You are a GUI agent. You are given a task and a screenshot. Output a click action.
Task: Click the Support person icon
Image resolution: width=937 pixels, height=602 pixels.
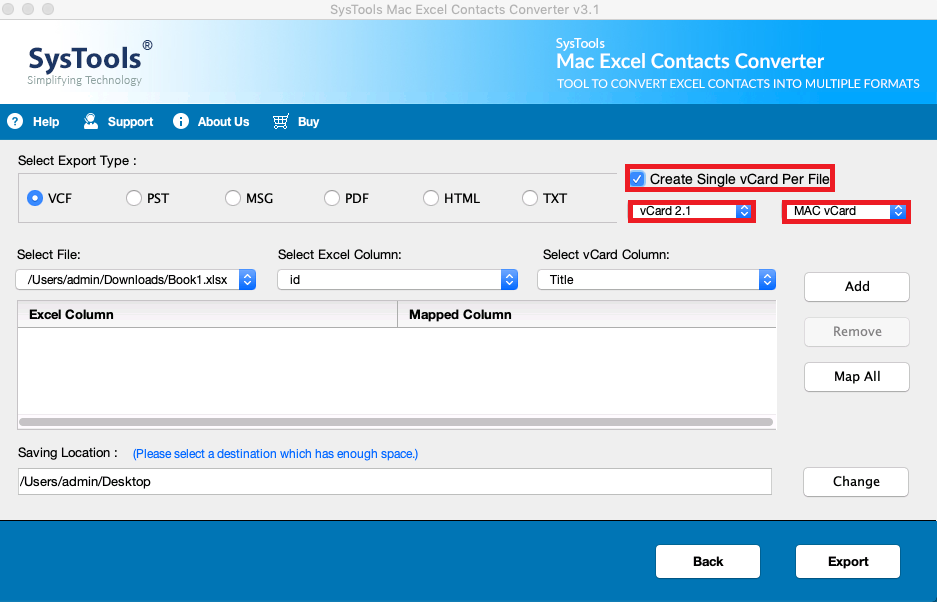(91, 121)
